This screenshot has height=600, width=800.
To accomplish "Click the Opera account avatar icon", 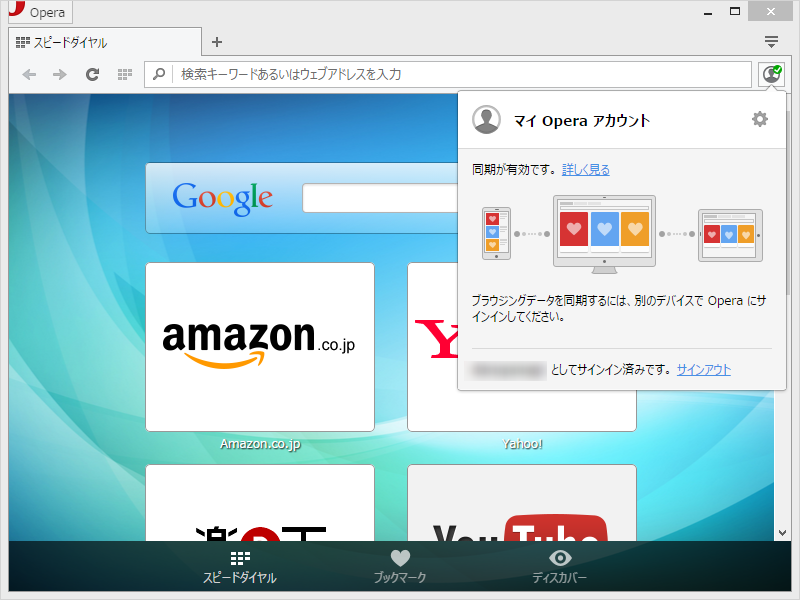I will pos(487,119).
